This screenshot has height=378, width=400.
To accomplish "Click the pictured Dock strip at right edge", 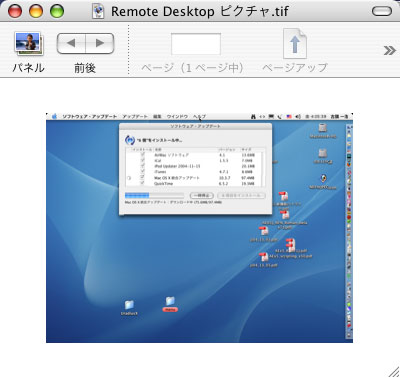I will [349, 232].
